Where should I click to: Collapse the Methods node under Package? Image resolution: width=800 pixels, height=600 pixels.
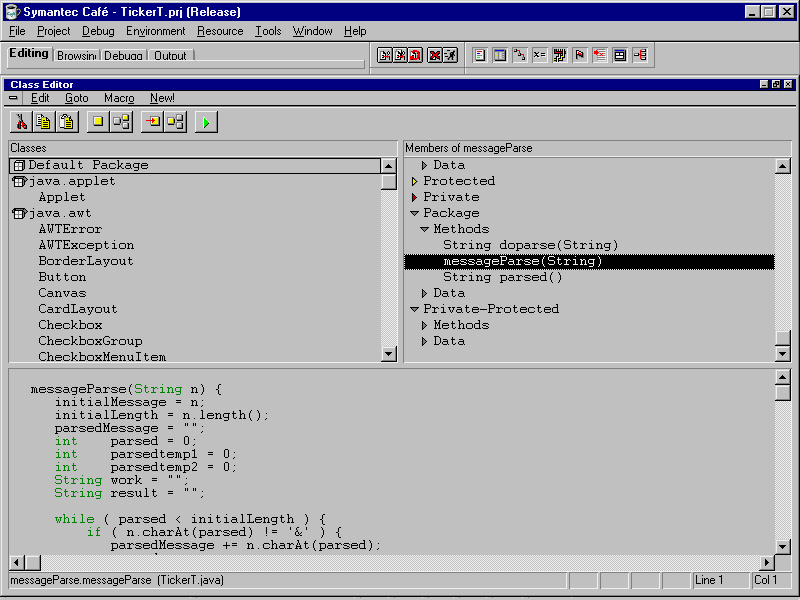point(424,229)
